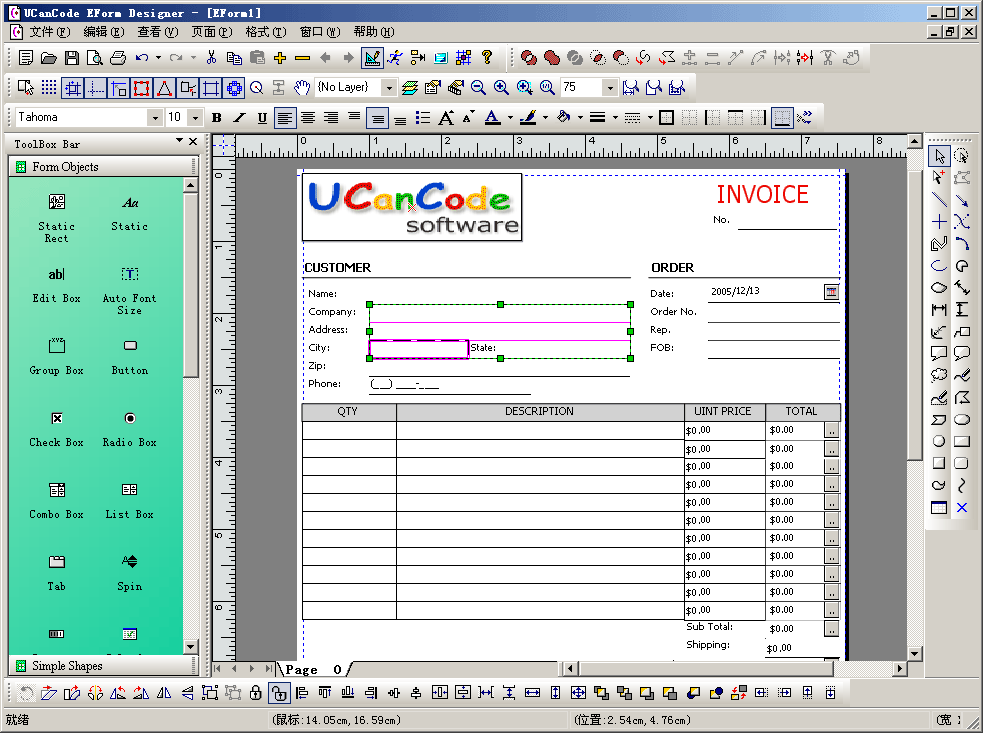
Task: Activate the hand pan tool
Action: [302, 88]
